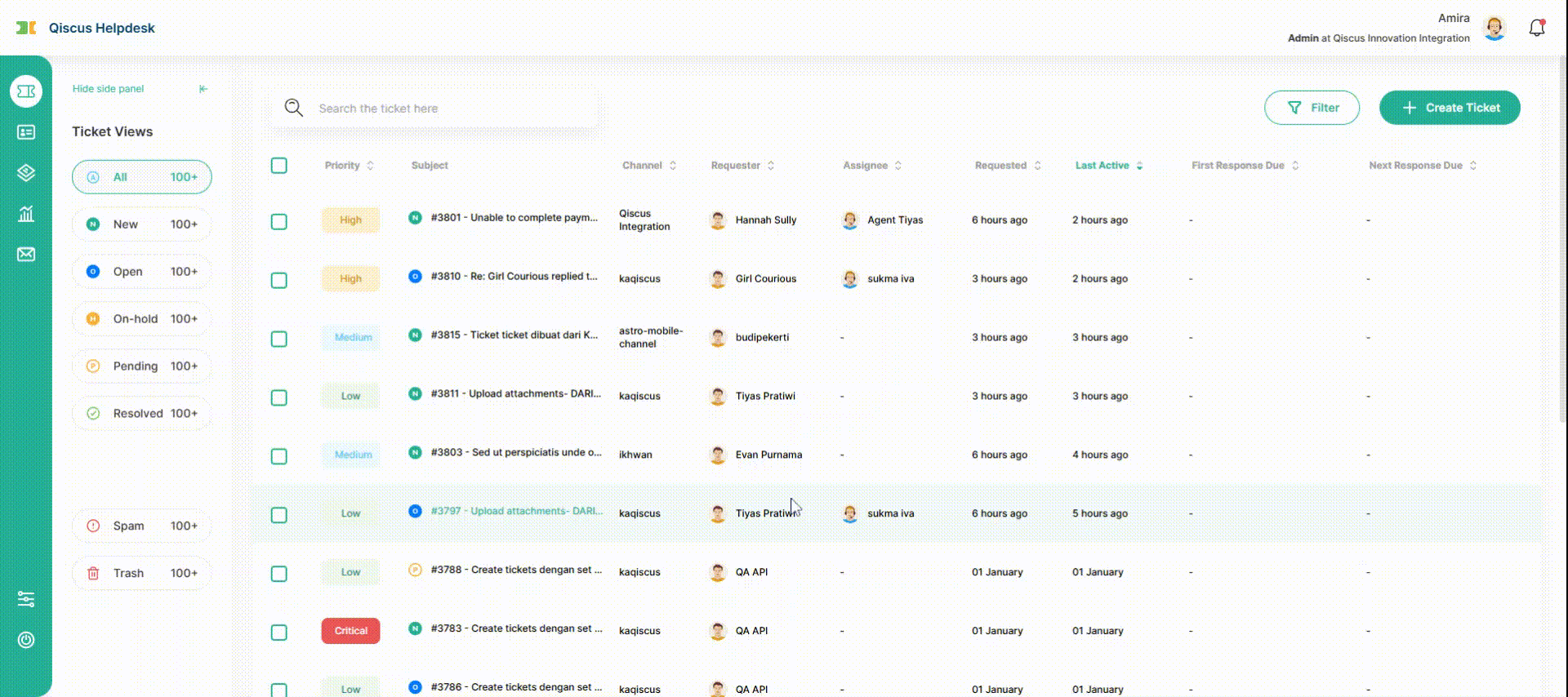
Task: Open the tickets icon in sidebar
Action: coord(26,91)
